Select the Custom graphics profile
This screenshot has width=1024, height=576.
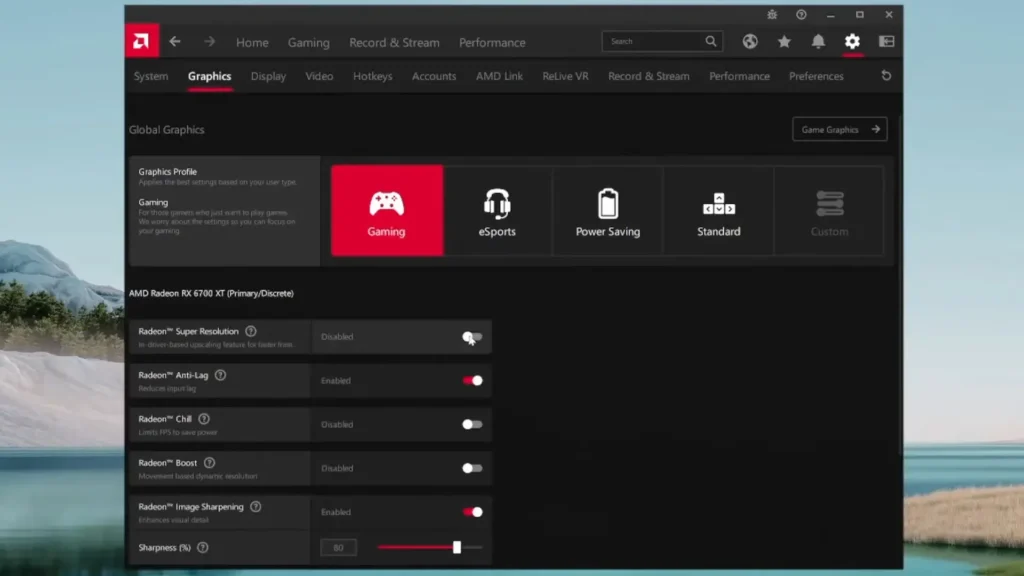pos(829,210)
